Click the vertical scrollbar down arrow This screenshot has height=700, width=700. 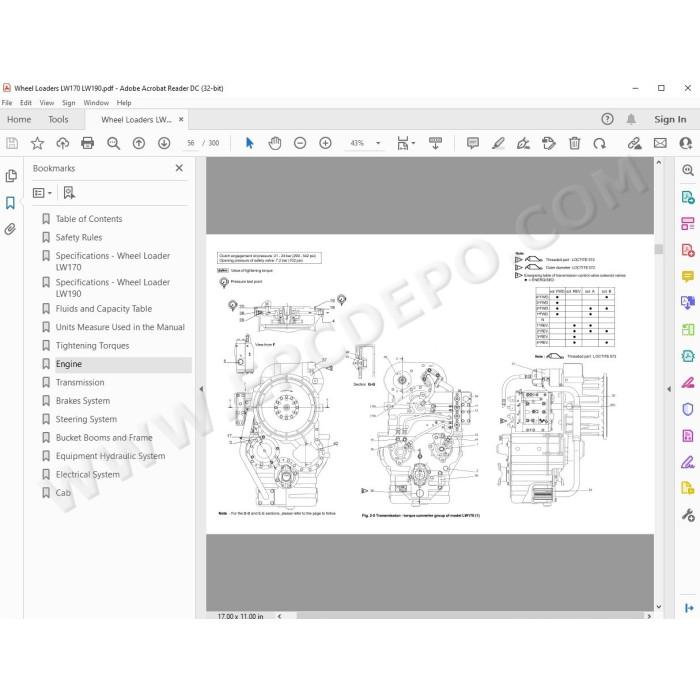click(659, 607)
